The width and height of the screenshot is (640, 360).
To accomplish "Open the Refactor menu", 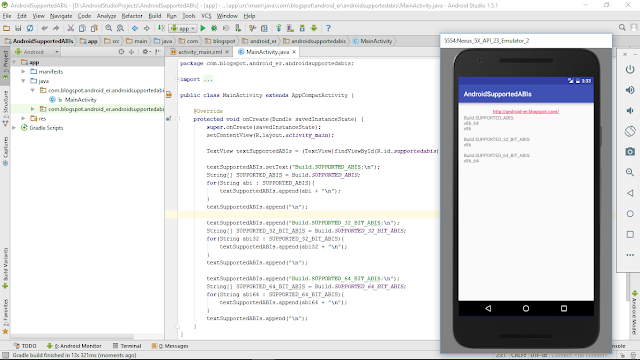I will (132, 16).
